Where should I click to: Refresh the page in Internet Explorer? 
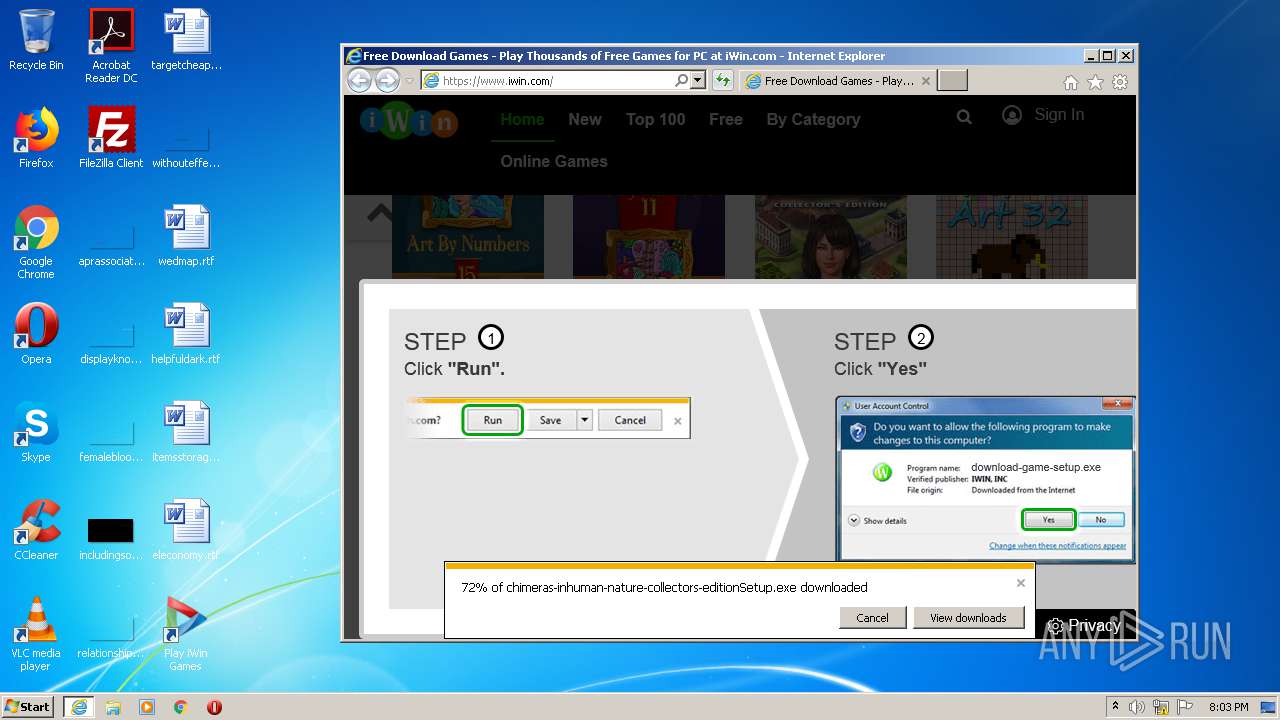pyautogui.click(x=722, y=81)
